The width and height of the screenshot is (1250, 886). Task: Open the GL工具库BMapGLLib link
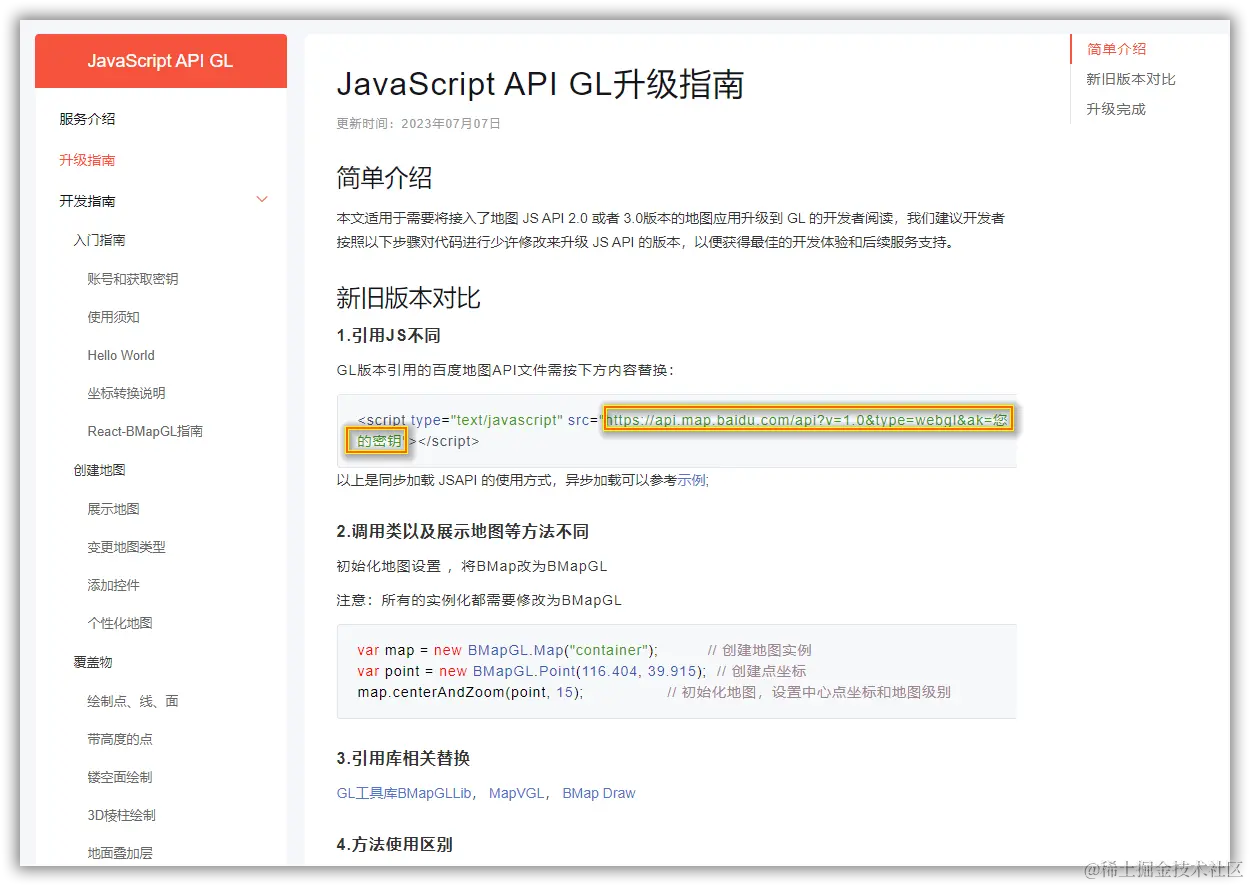(x=404, y=793)
